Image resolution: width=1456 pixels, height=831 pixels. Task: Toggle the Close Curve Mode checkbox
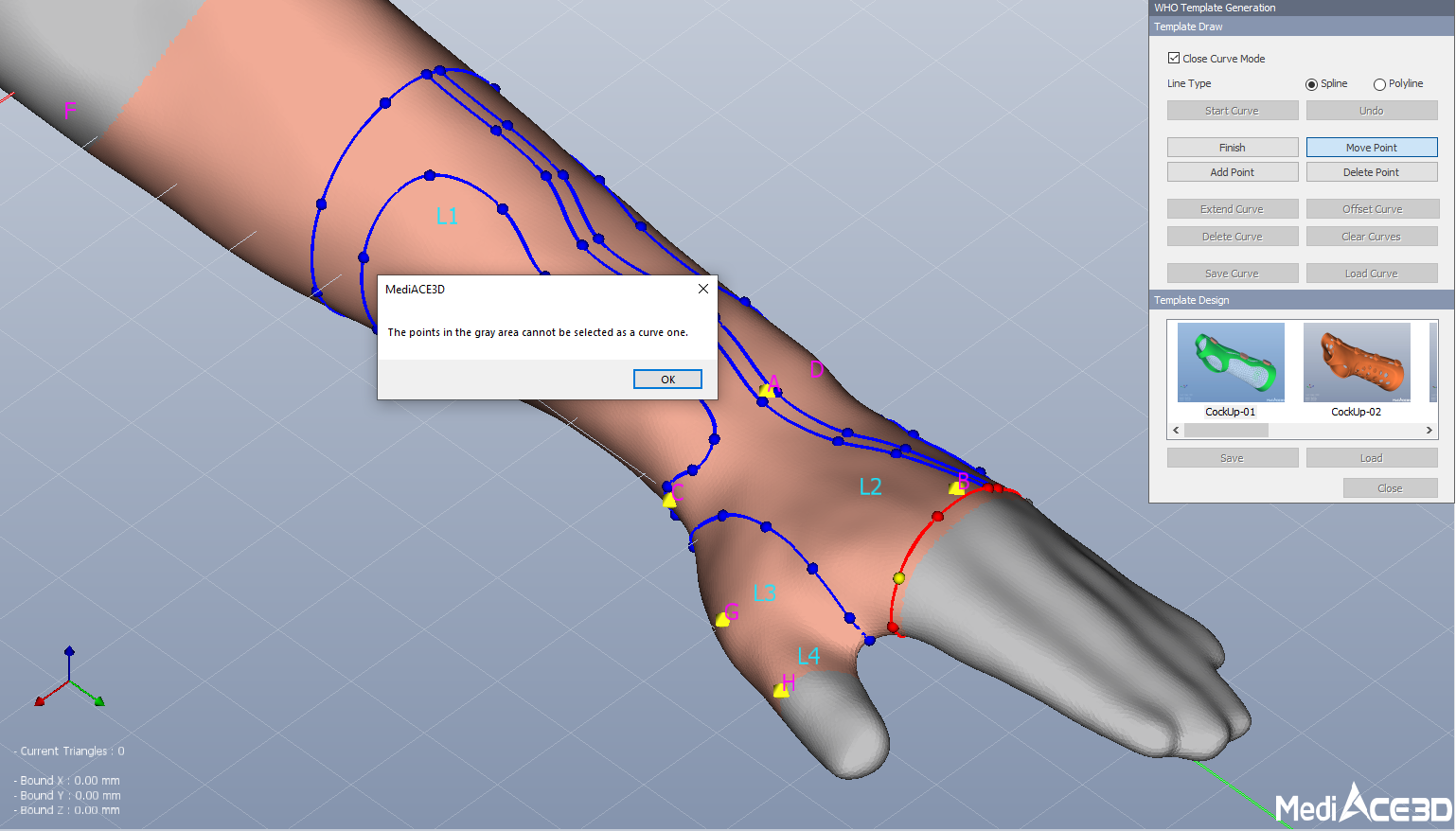pyautogui.click(x=1174, y=59)
